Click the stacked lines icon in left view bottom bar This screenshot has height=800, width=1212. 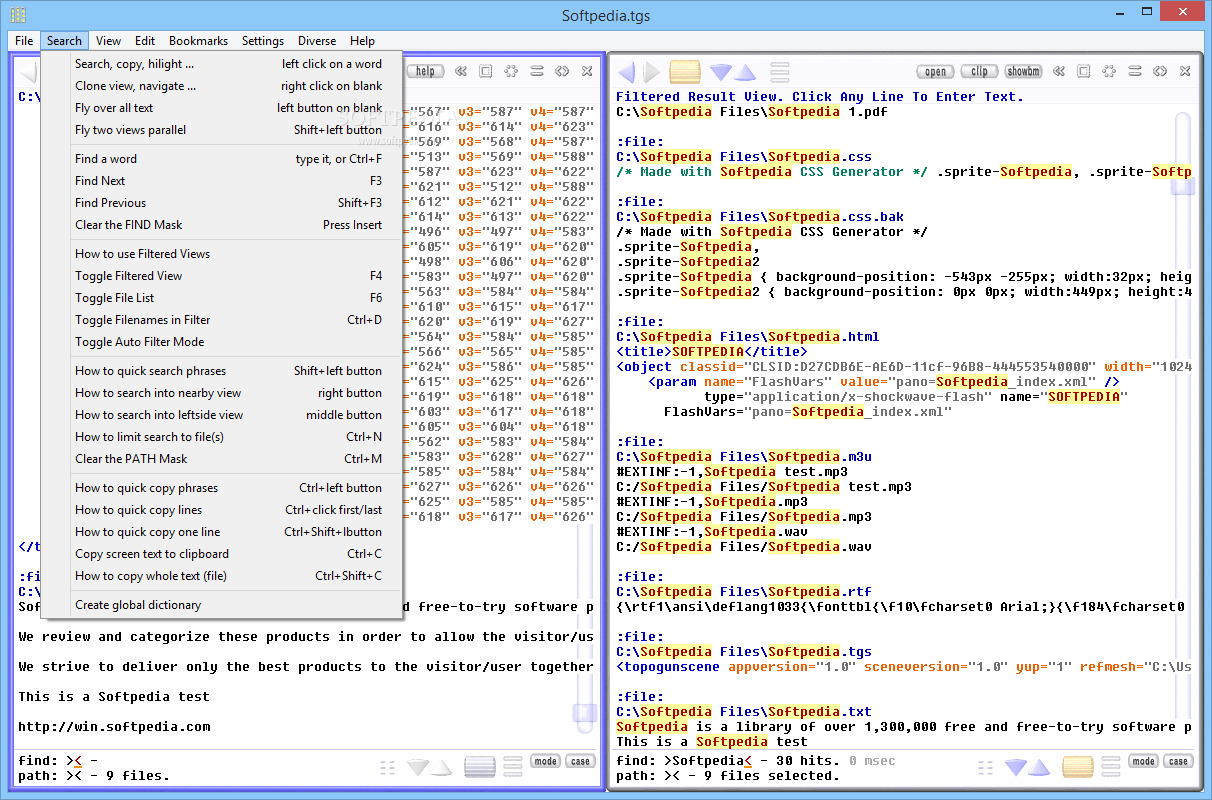point(513,767)
